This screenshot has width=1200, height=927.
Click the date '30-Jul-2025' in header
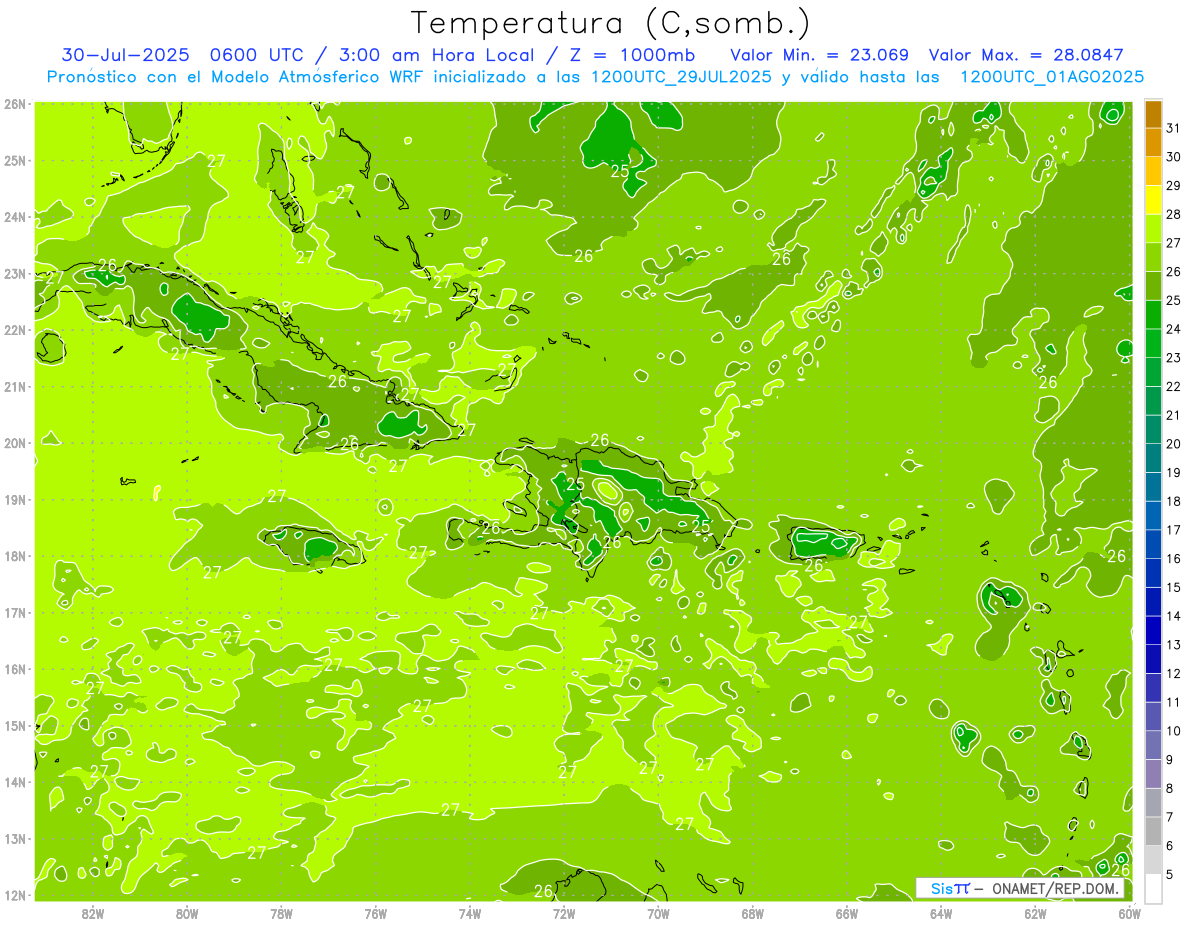coord(126,55)
